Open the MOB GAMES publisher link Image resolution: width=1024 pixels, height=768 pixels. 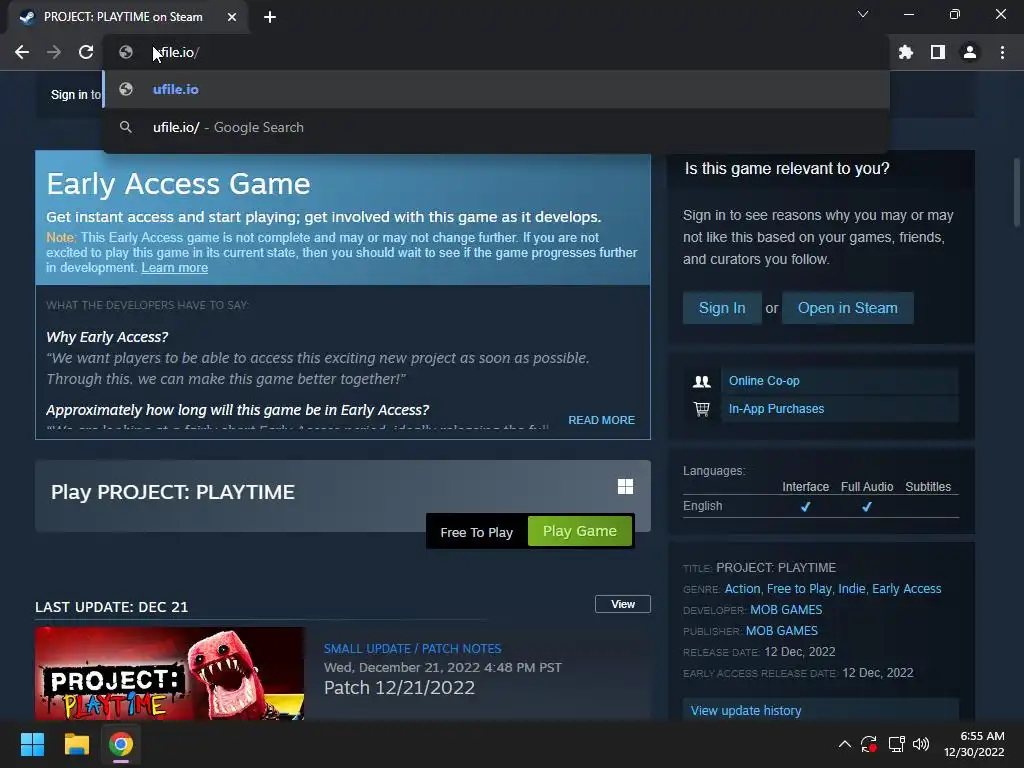pos(782,630)
